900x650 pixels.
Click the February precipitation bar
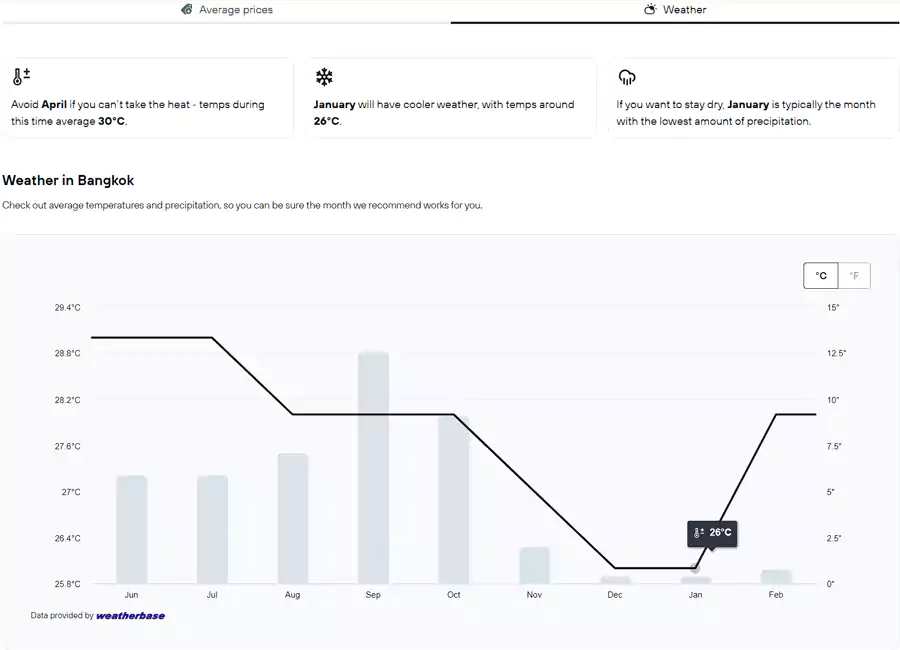pos(776,577)
